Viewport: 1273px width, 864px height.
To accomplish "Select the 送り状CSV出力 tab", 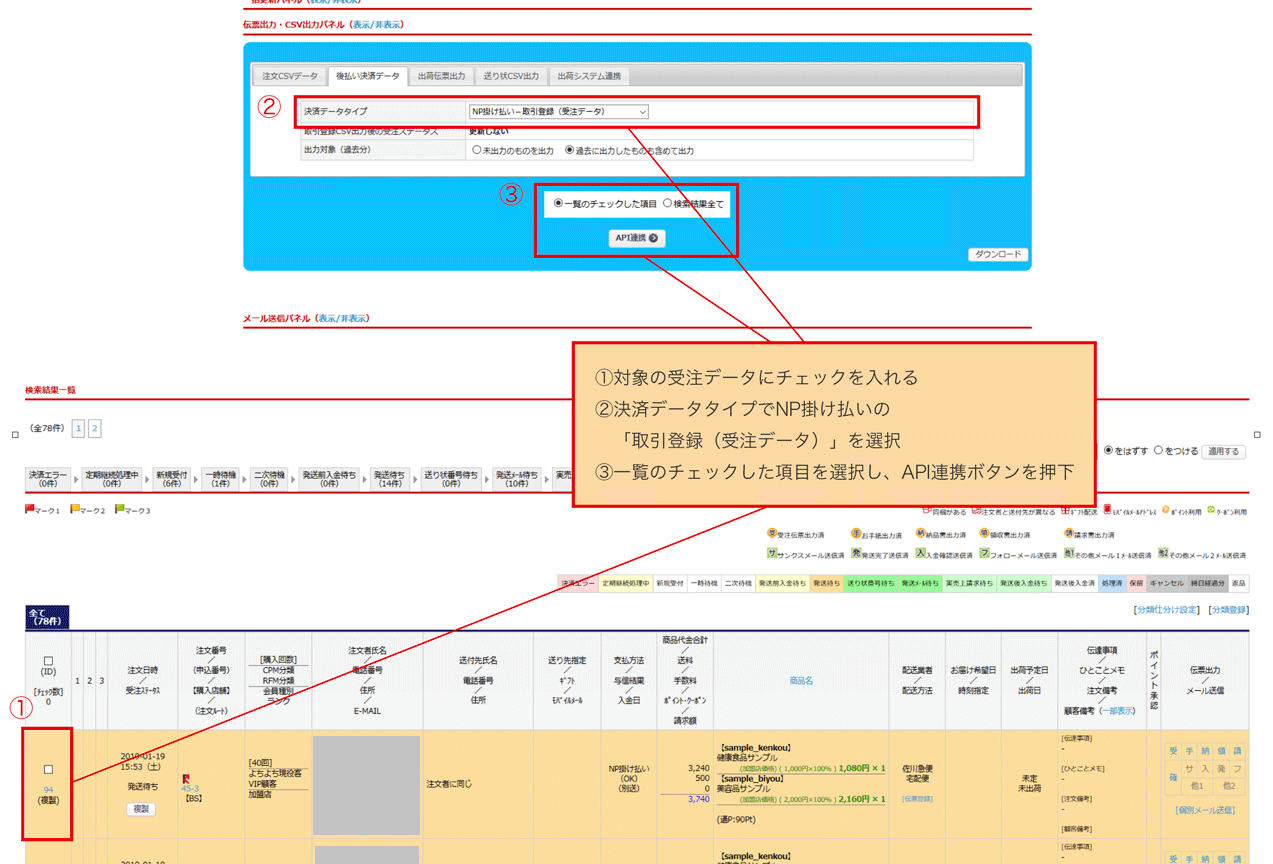I will (511, 76).
